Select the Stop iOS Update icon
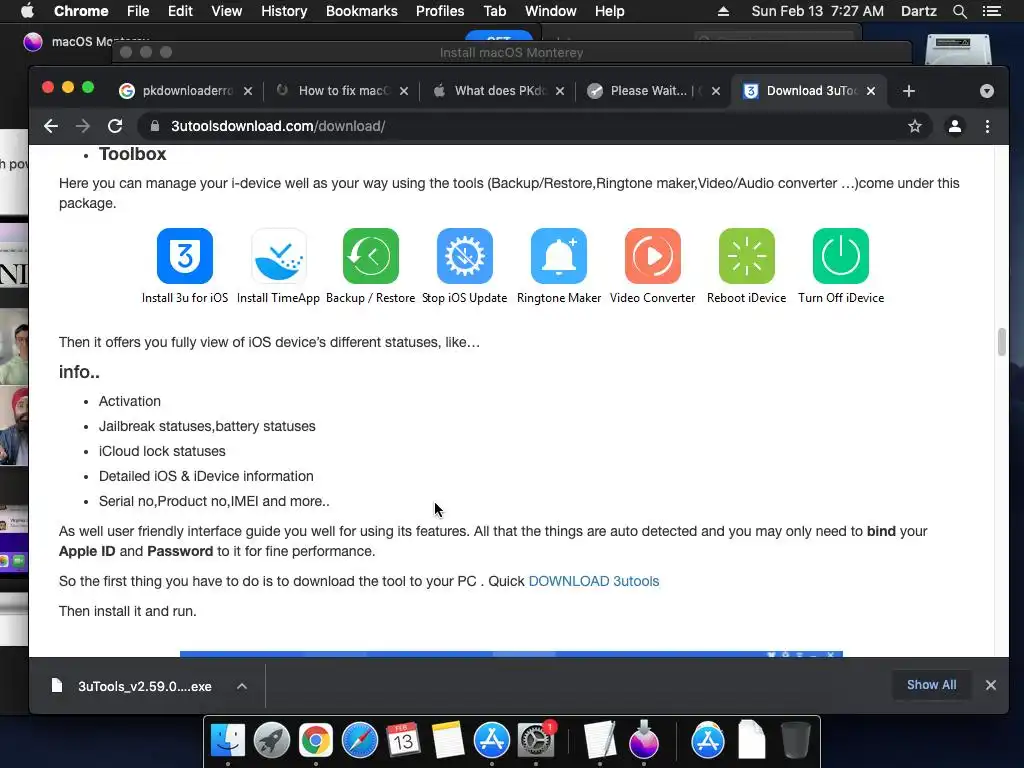The height and width of the screenshot is (768, 1024). pos(464,255)
